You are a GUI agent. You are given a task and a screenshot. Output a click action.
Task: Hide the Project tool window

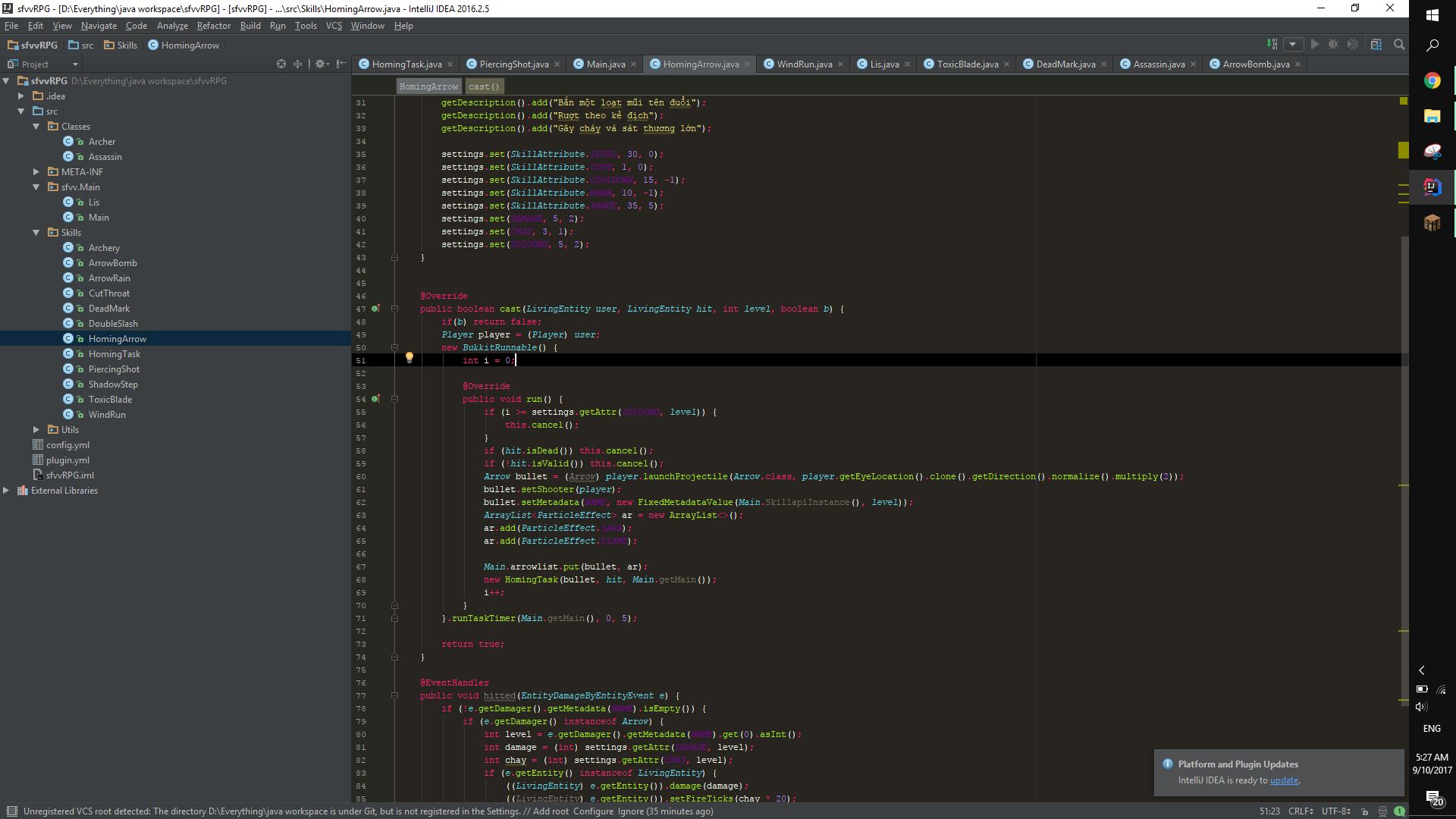pos(341,64)
